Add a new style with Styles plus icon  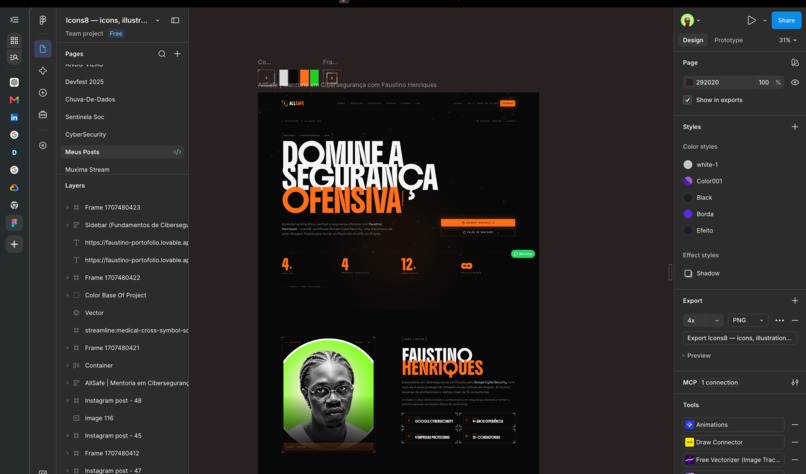pos(795,126)
